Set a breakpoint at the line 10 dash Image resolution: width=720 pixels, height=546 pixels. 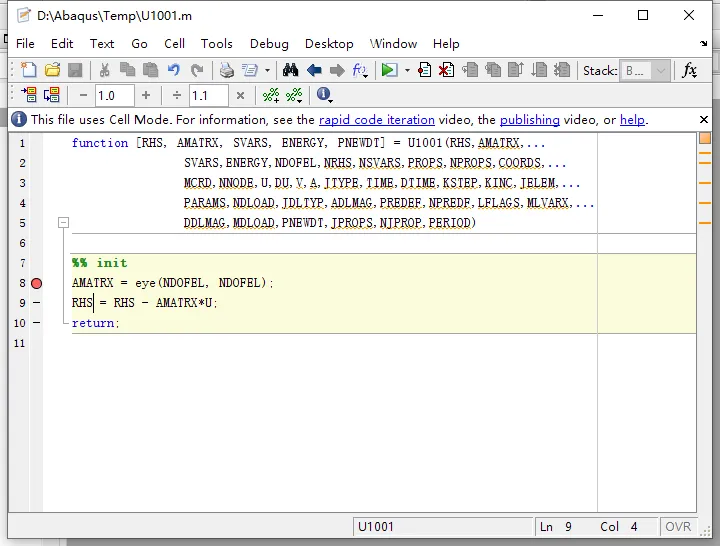[x=37, y=323]
